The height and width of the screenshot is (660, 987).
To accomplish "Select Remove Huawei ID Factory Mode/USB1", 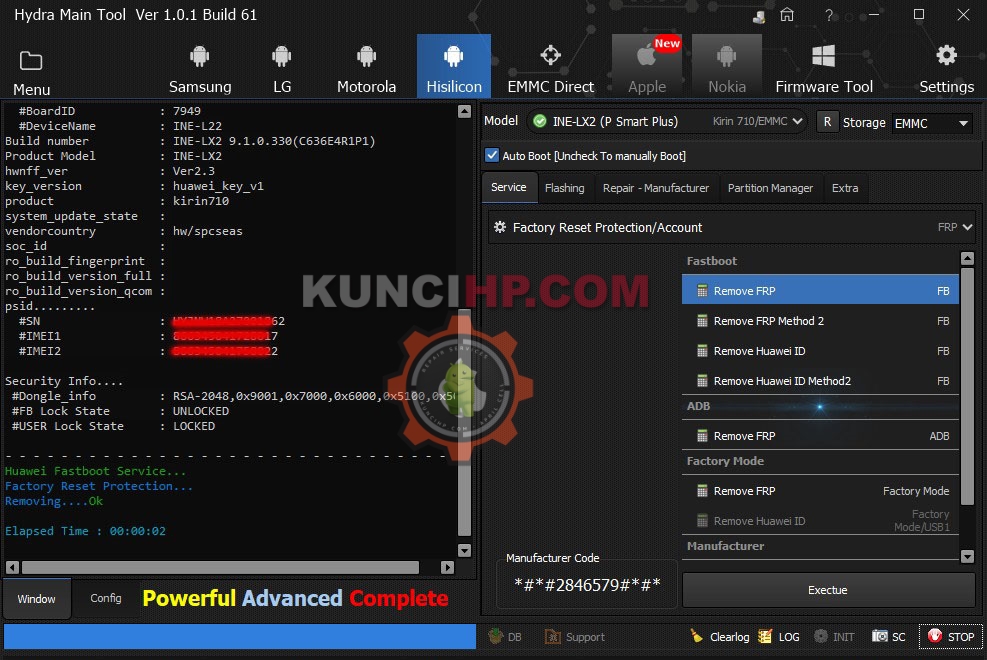I will (x=820, y=521).
